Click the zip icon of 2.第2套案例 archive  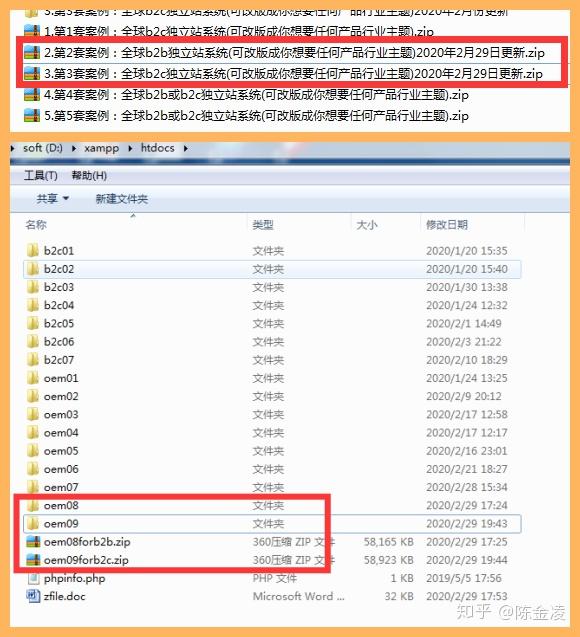(32, 52)
